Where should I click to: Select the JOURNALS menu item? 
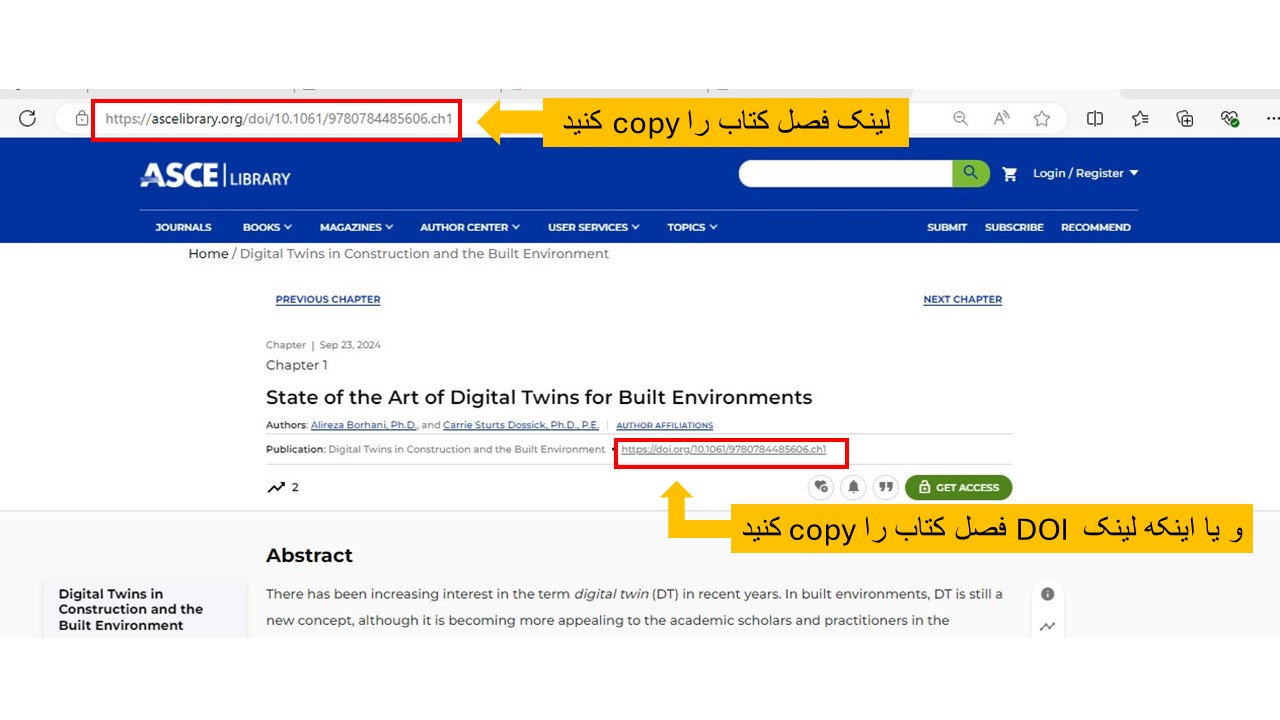[x=183, y=227]
